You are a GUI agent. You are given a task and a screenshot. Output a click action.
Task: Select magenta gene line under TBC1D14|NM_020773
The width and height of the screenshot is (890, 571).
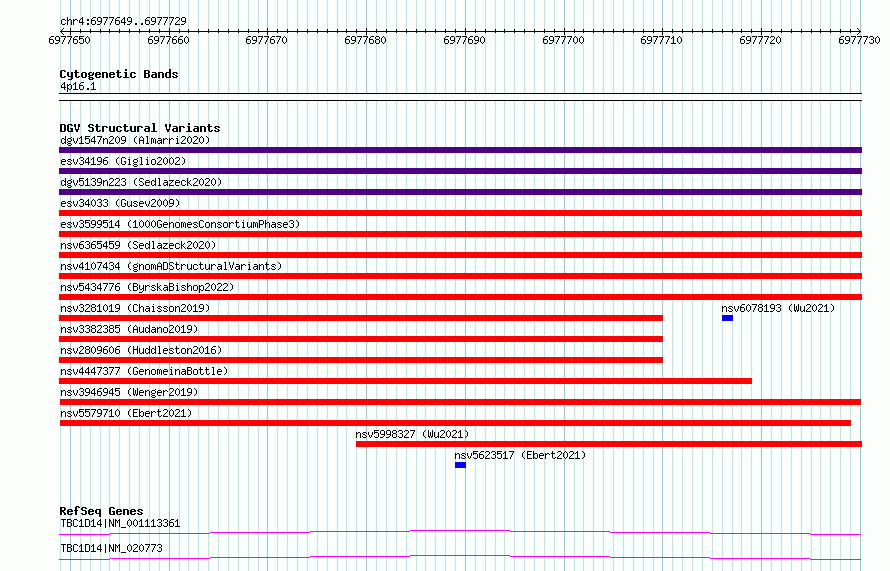[x=460, y=557]
